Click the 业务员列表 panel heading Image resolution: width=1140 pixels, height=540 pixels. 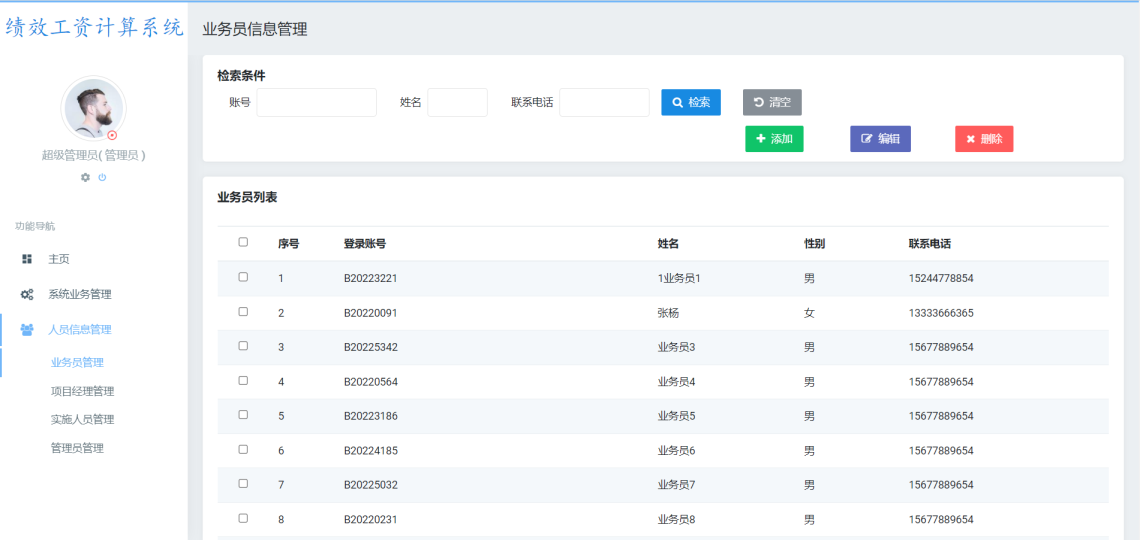247,197
